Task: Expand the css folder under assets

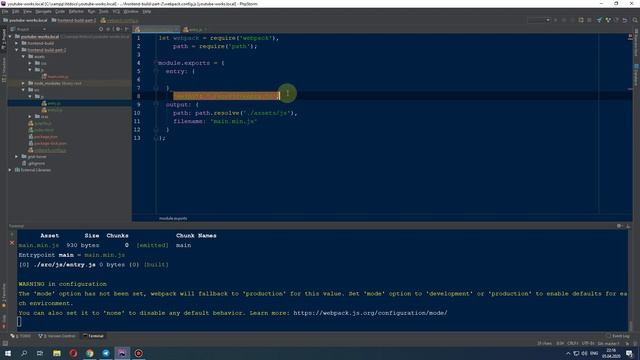Action: point(30,63)
